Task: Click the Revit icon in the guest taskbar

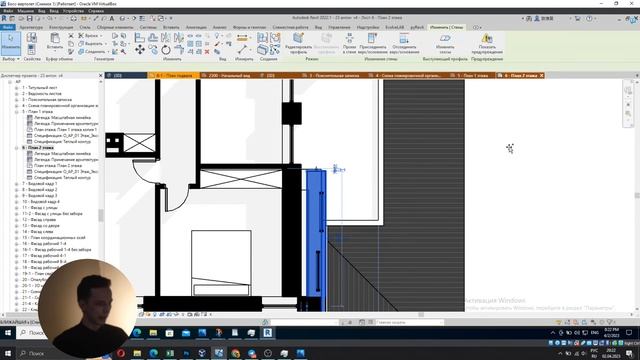Action: tap(267, 333)
